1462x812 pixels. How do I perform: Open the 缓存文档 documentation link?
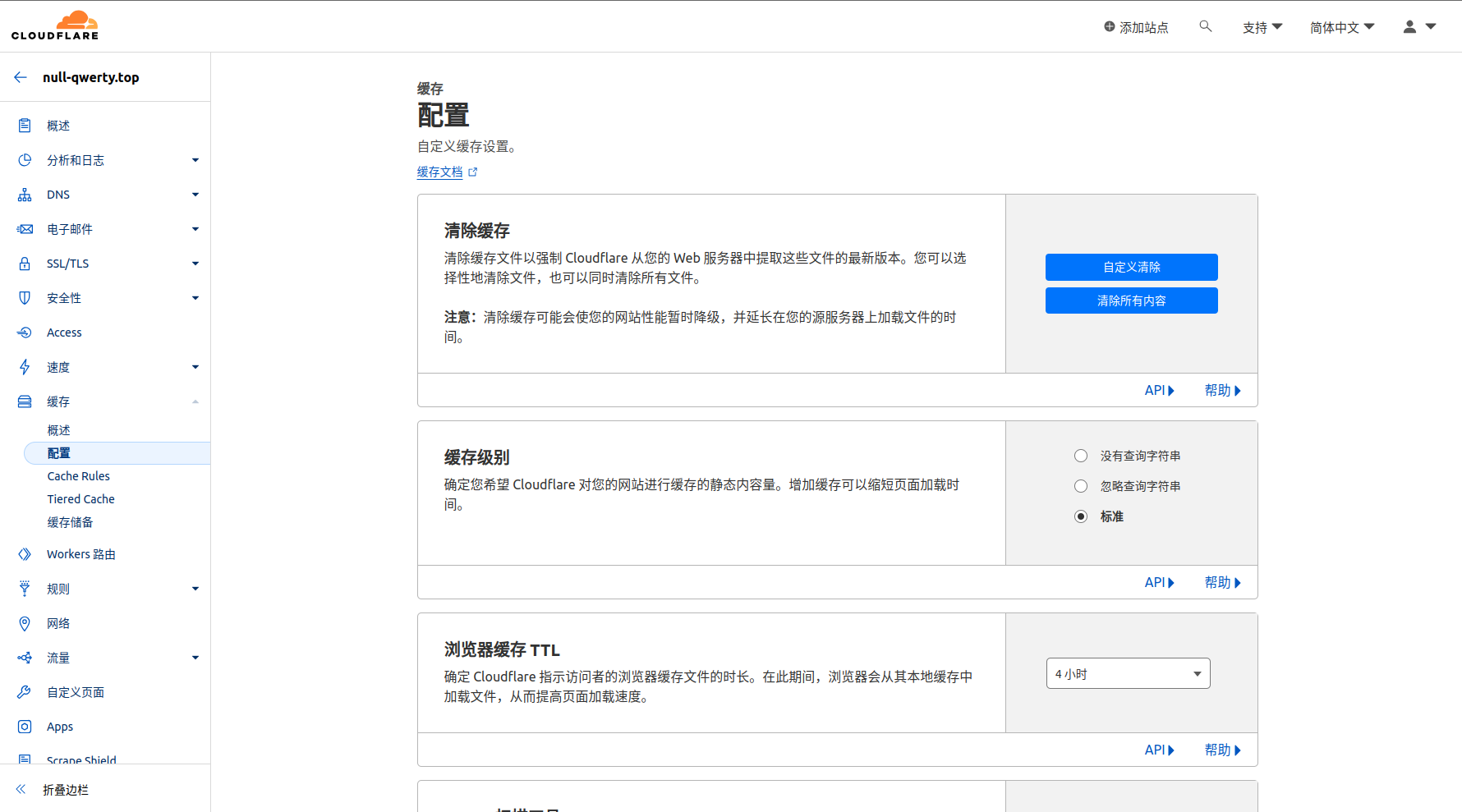point(440,172)
